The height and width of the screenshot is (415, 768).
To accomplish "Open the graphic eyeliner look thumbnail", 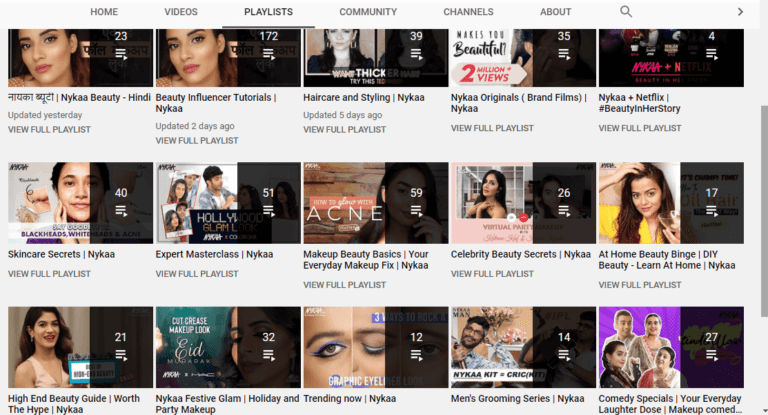I will [x=376, y=347].
